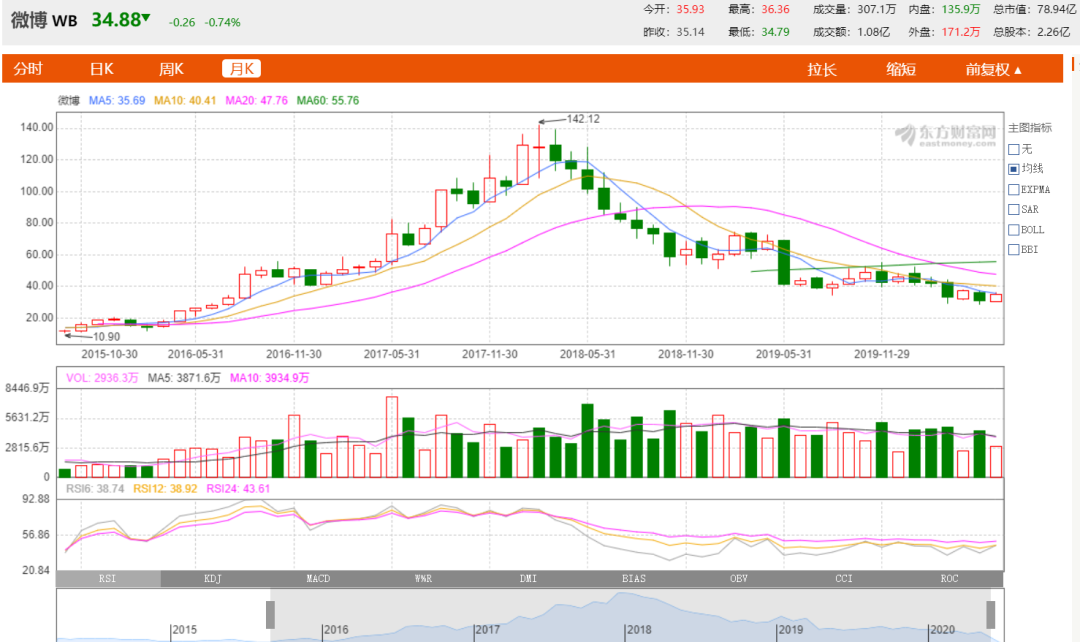Click the current price 34.88
The height and width of the screenshot is (642, 1080).
(x=116, y=20)
